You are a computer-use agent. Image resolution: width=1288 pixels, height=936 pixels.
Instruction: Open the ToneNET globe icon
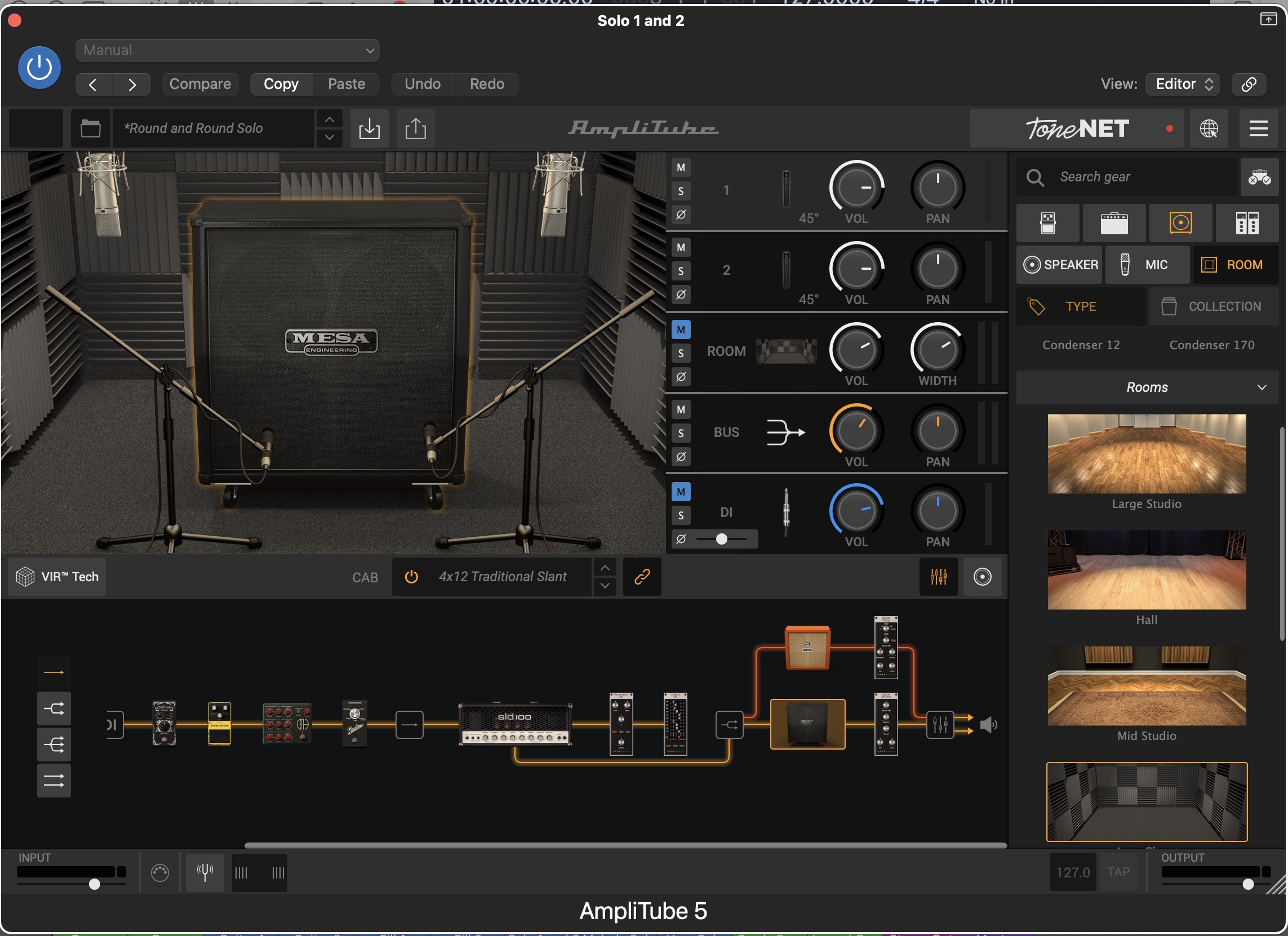1209,129
